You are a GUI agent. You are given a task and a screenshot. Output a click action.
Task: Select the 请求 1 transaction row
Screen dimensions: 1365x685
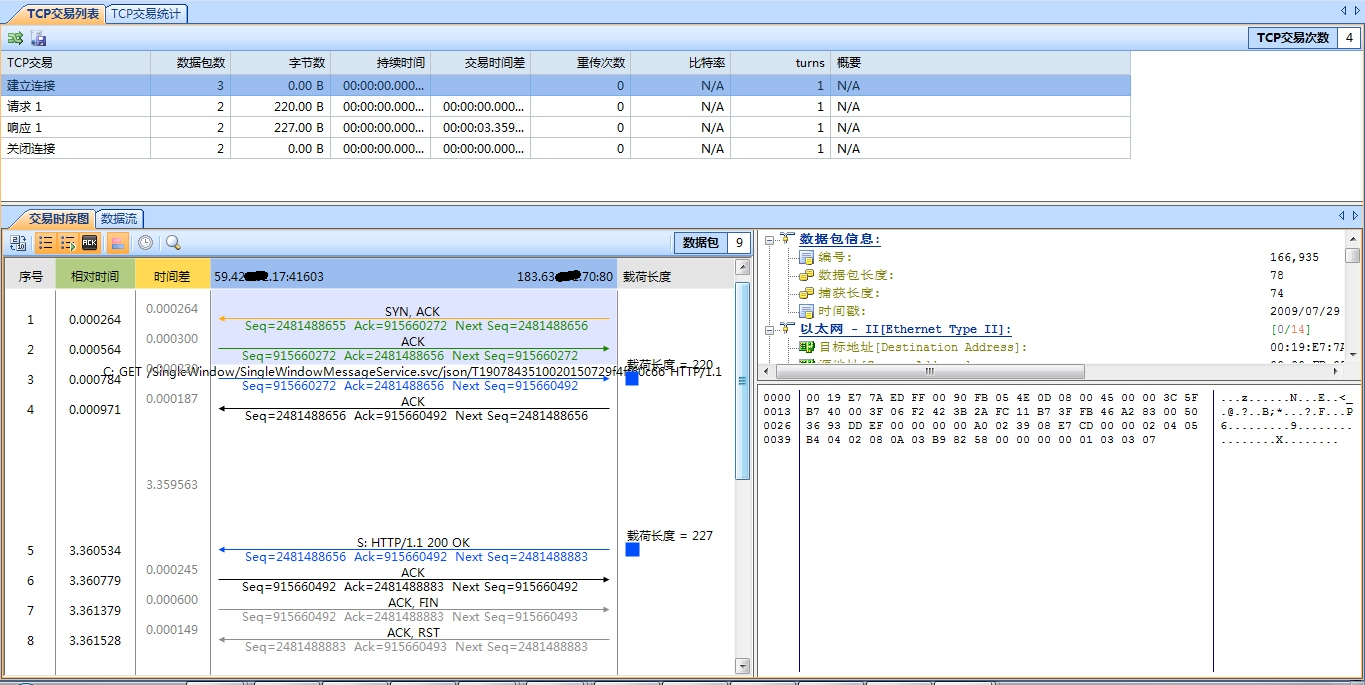[x=75, y=106]
